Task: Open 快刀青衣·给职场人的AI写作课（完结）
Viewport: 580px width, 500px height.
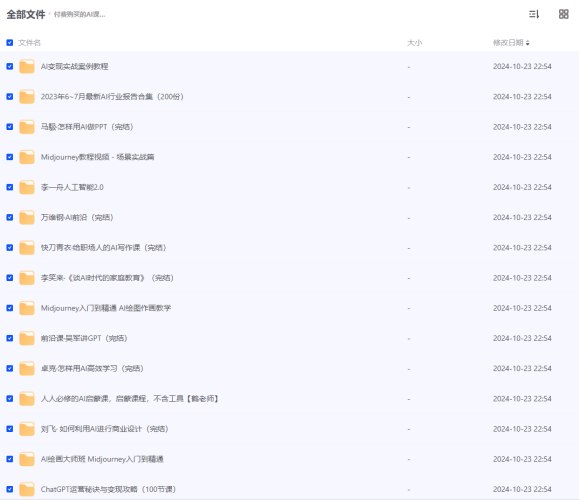Action: tap(104, 248)
